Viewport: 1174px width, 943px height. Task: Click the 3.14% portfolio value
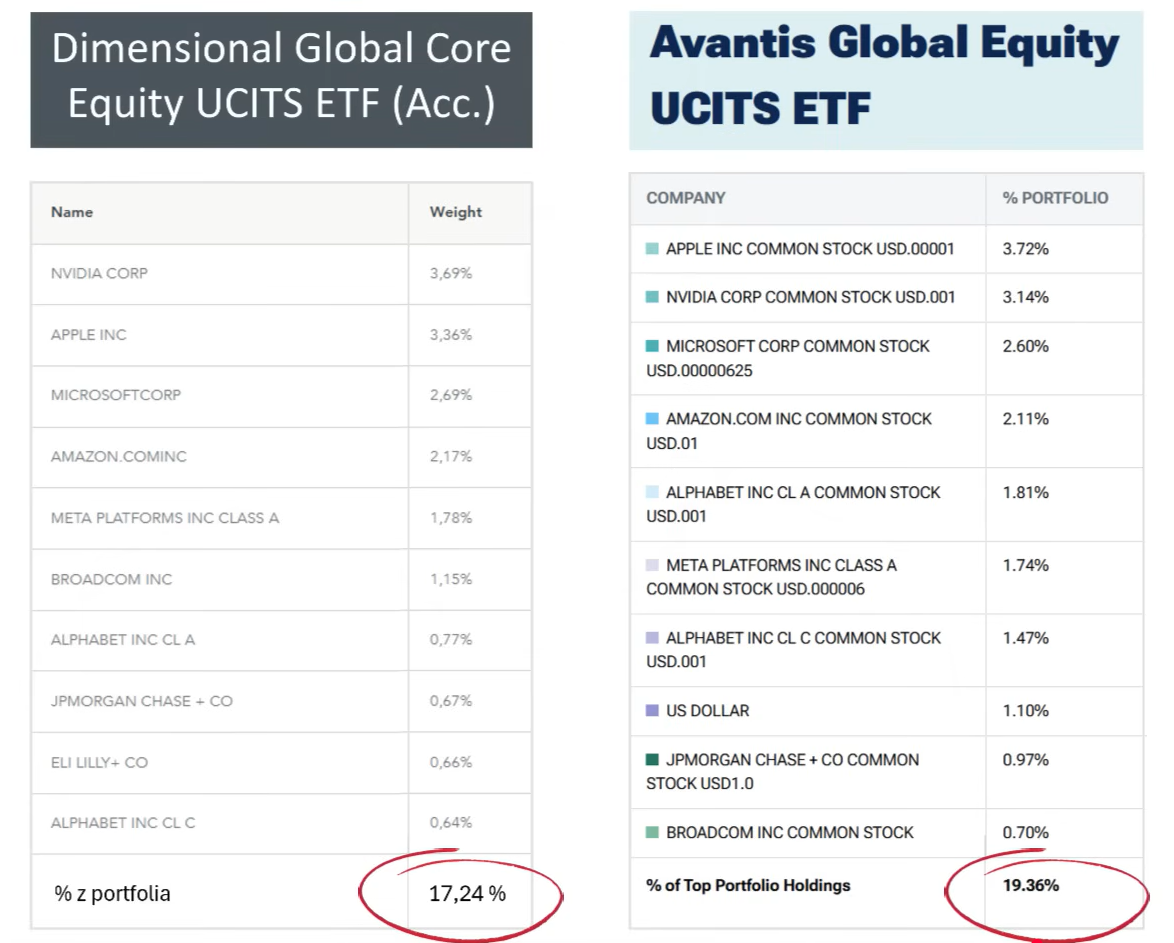pos(1026,297)
